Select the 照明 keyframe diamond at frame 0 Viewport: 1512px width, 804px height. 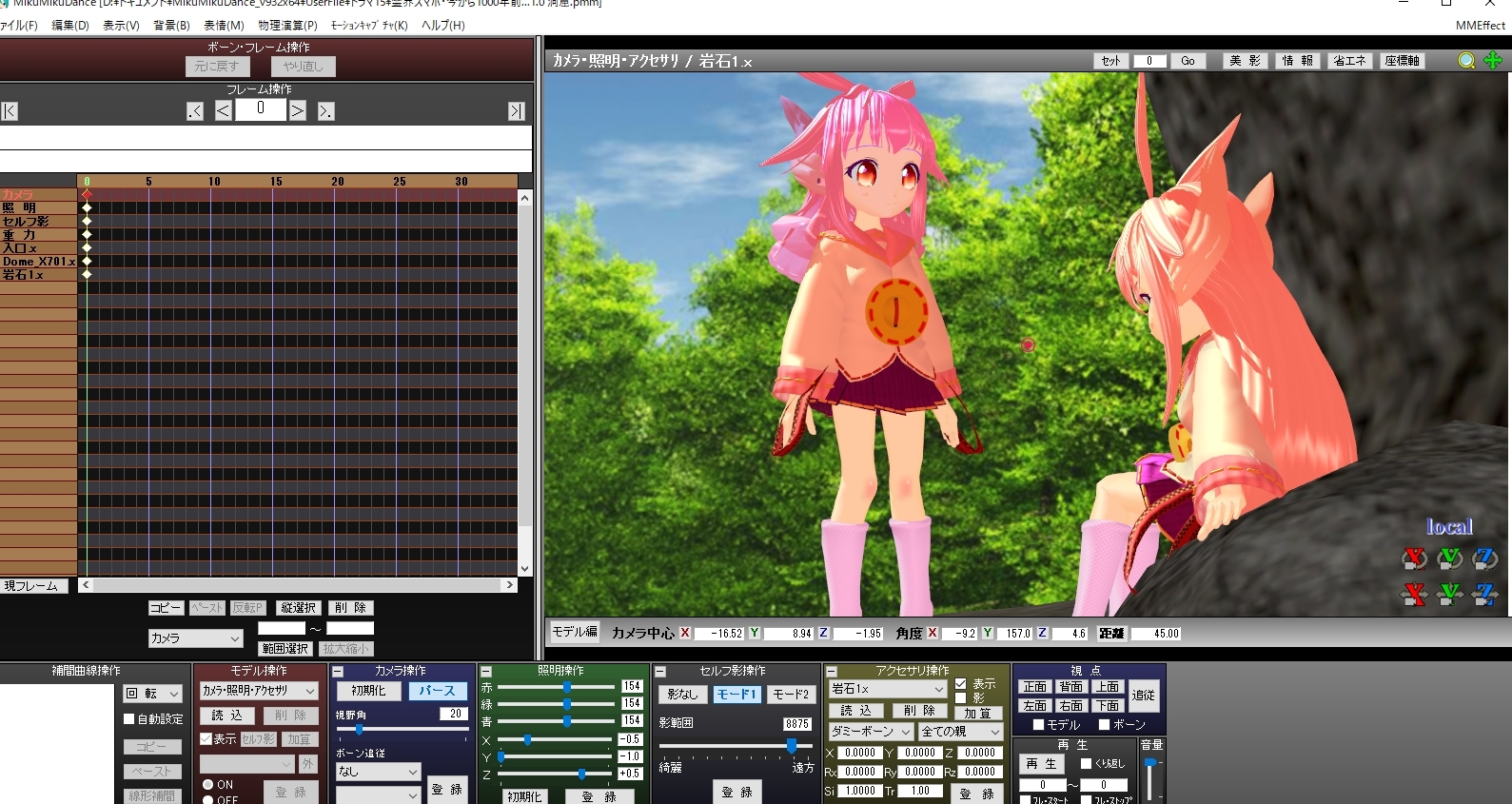[87, 207]
